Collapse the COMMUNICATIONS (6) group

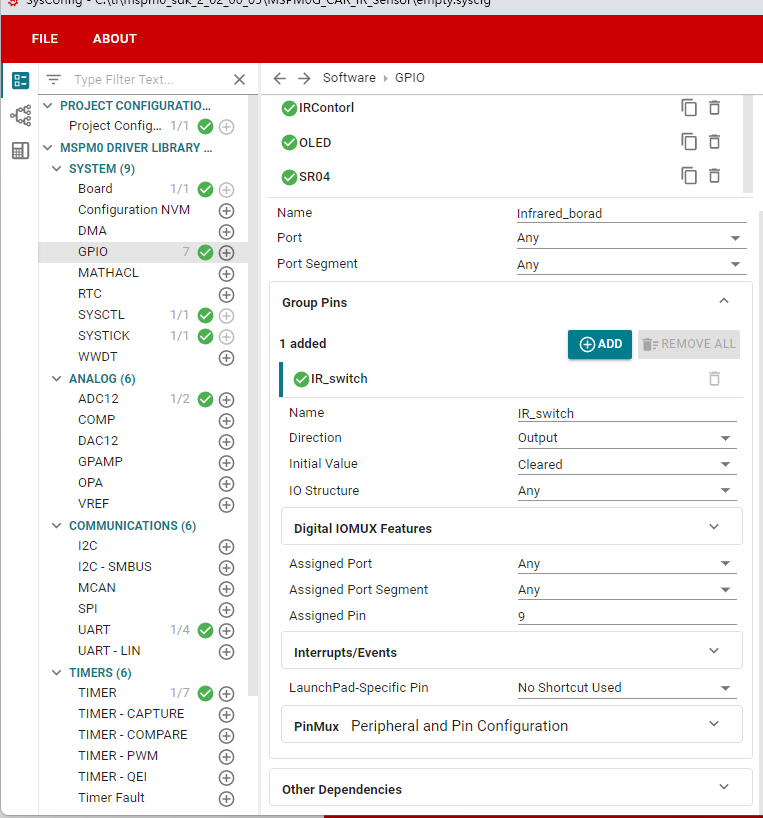pyautogui.click(x=57, y=525)
